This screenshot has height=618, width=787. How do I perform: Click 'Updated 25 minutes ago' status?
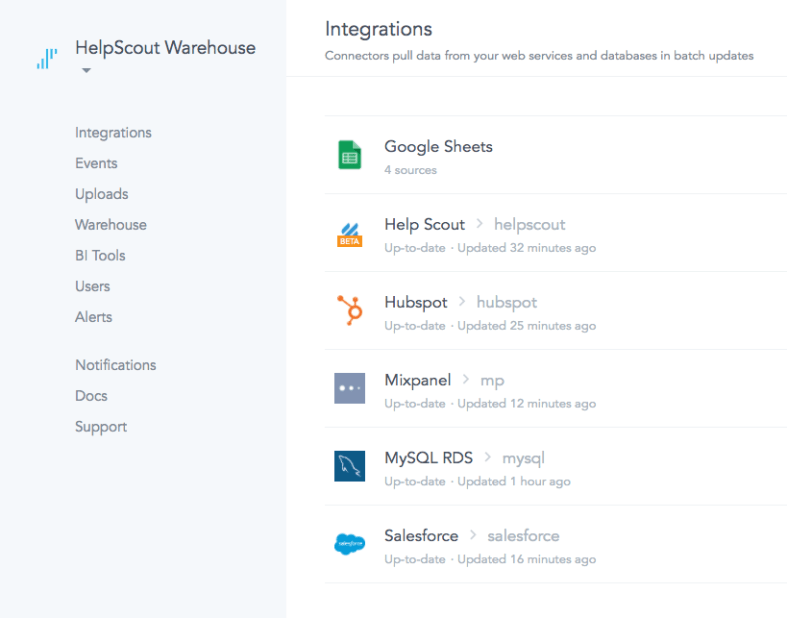(x=527, y=326)
